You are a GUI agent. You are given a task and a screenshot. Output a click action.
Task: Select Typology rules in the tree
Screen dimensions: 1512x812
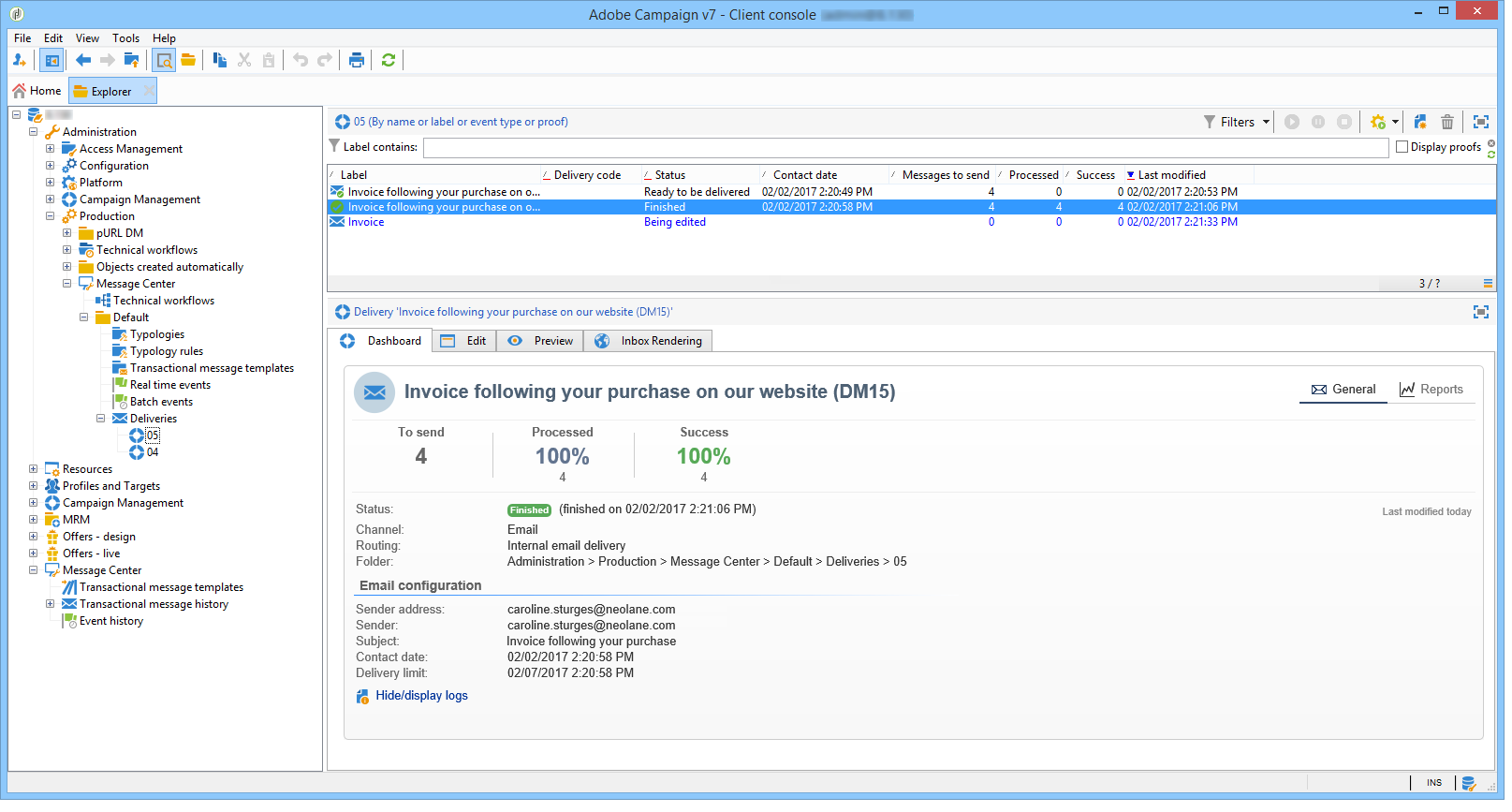(167, 351)
